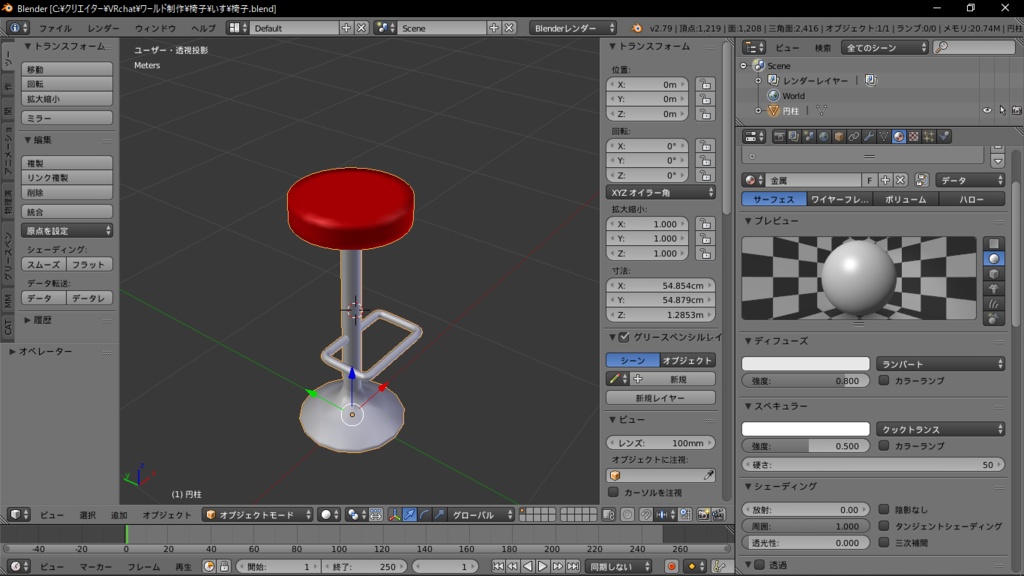Open the Scene properties tab
The height and width of the screenshot is (576, 1024).
point(808,136)
